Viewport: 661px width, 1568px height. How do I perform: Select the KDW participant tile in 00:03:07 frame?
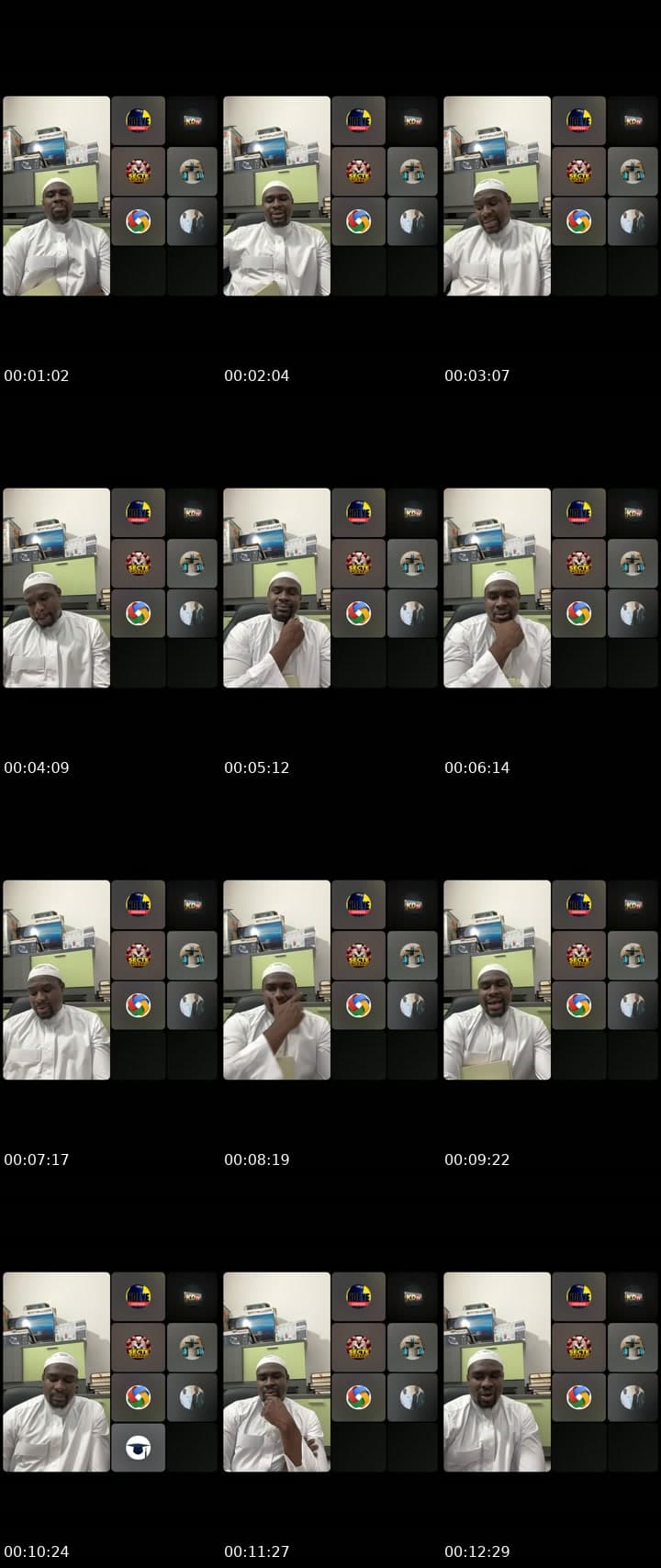point(633,121)
